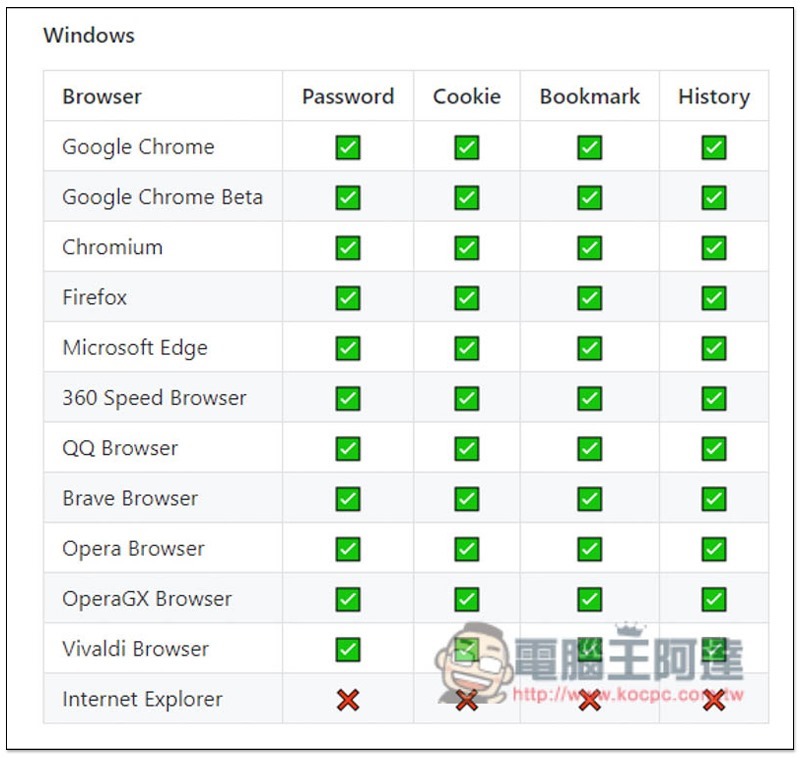
Task: Click the Firefox Cookie green checkmark
Action: tap(466, 297)
